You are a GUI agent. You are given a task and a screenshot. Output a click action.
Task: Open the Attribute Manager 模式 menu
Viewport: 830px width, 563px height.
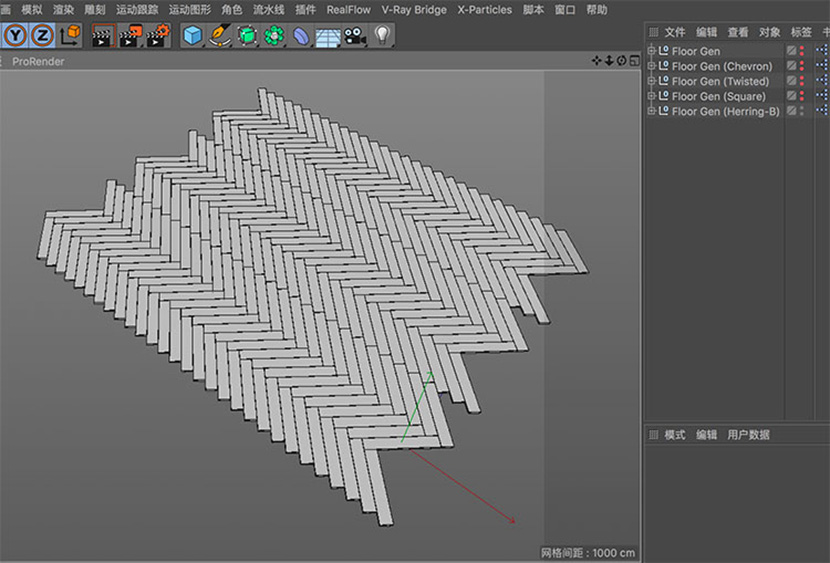click(675, 434)
